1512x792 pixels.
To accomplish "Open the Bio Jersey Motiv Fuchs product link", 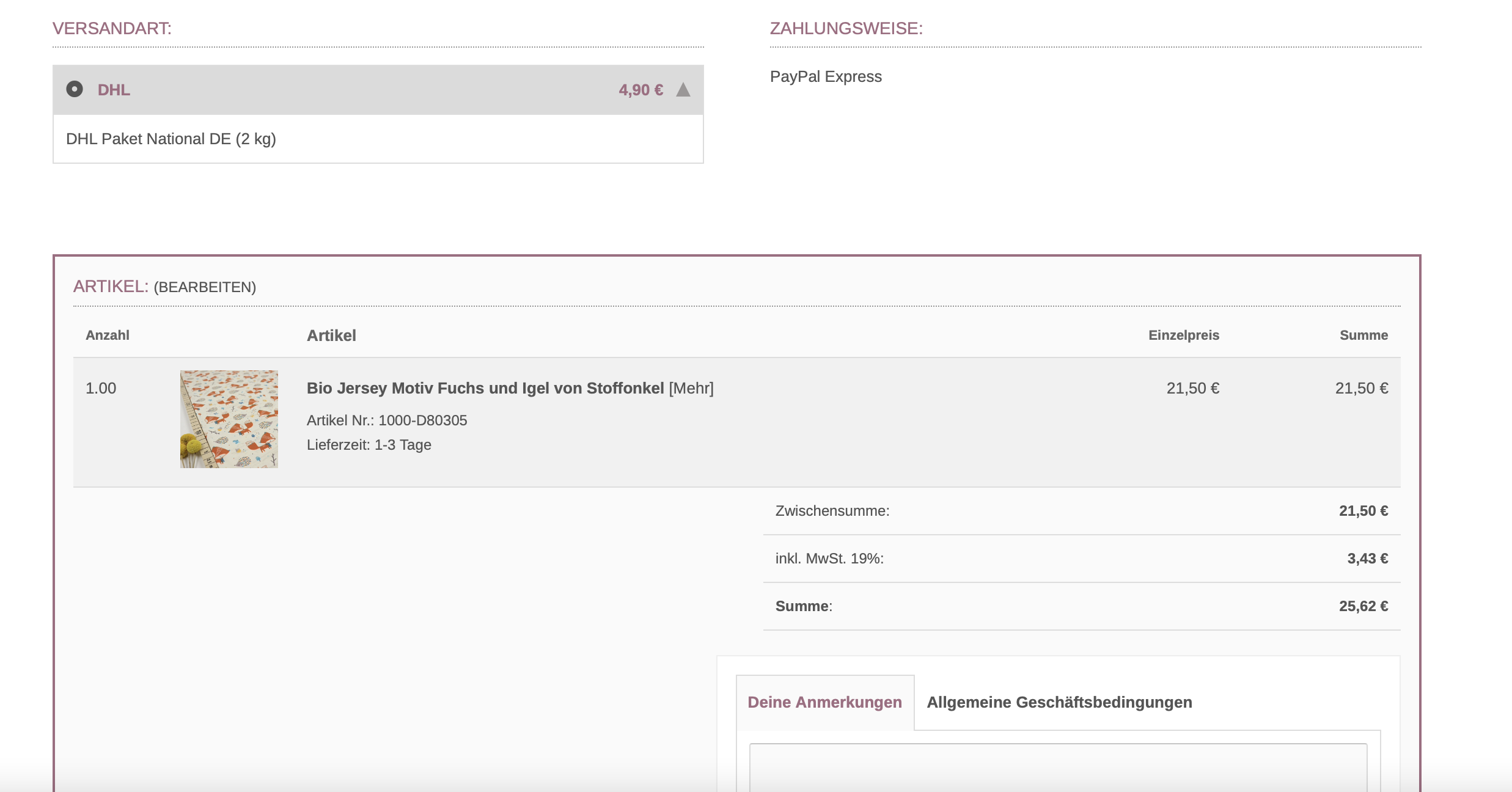I will click(x=485, y=388).
